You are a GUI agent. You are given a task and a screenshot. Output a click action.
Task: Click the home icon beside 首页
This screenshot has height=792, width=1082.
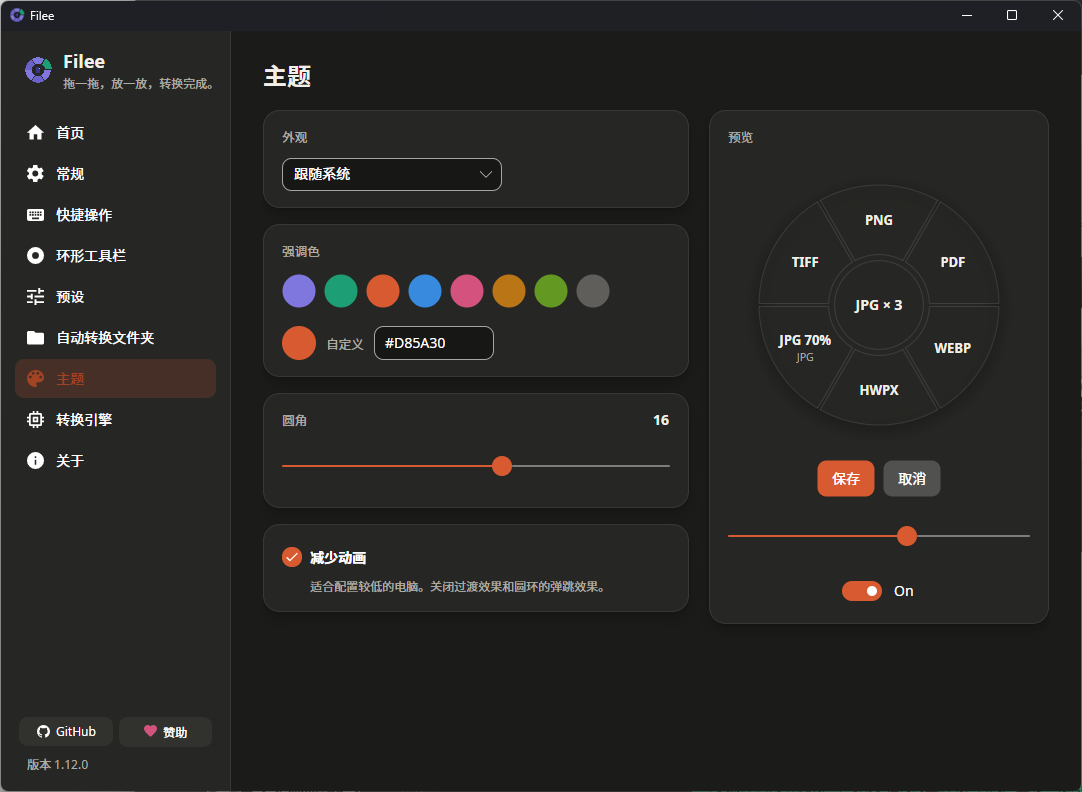(x=35, y=132)
